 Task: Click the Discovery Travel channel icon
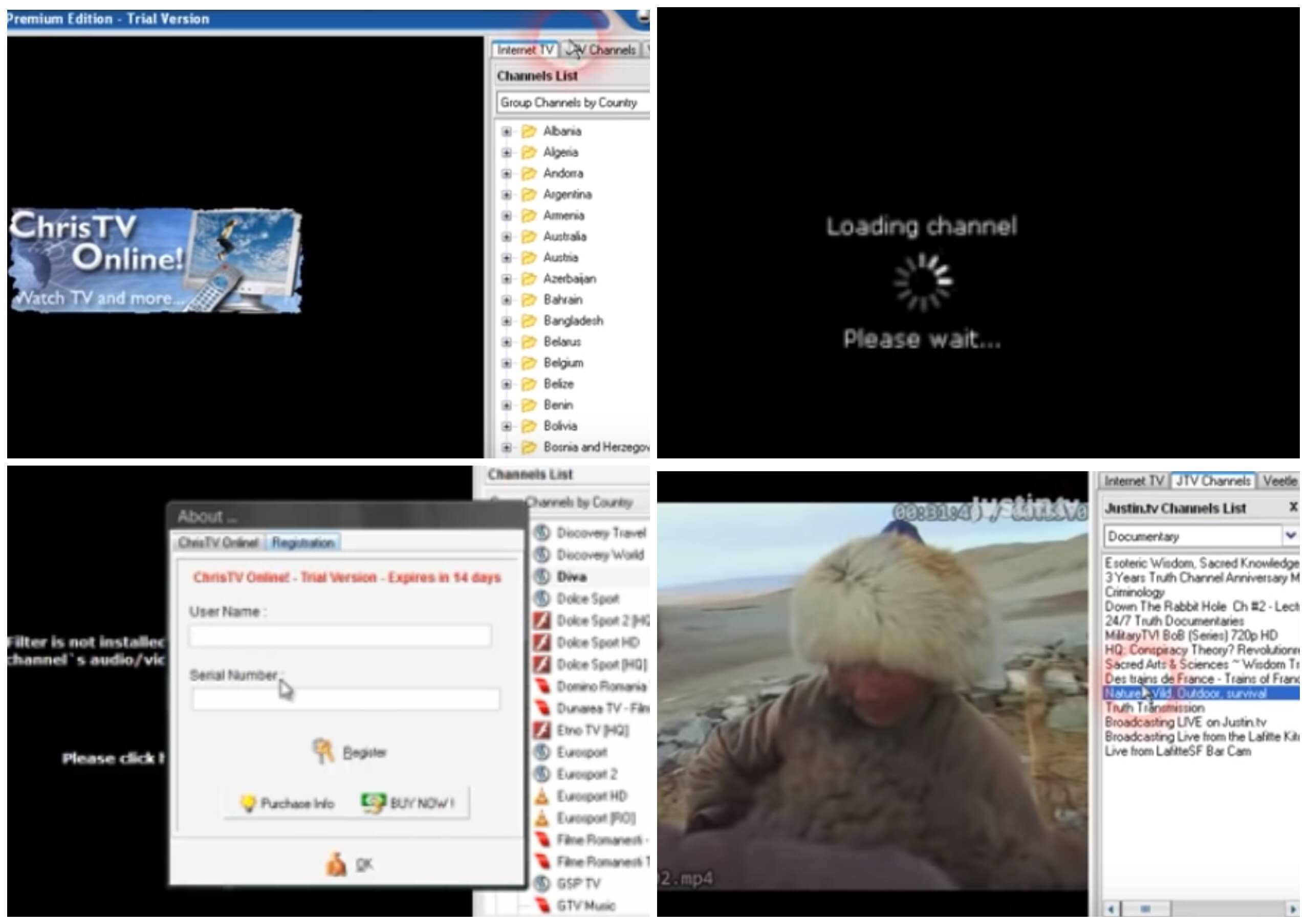(542, 533)
